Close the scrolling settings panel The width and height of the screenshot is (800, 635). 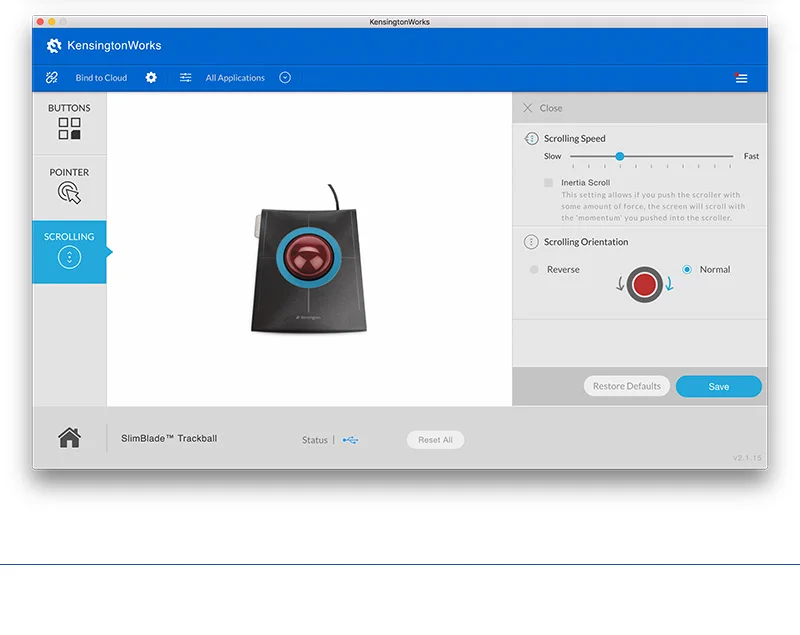(x=542, y=108)
